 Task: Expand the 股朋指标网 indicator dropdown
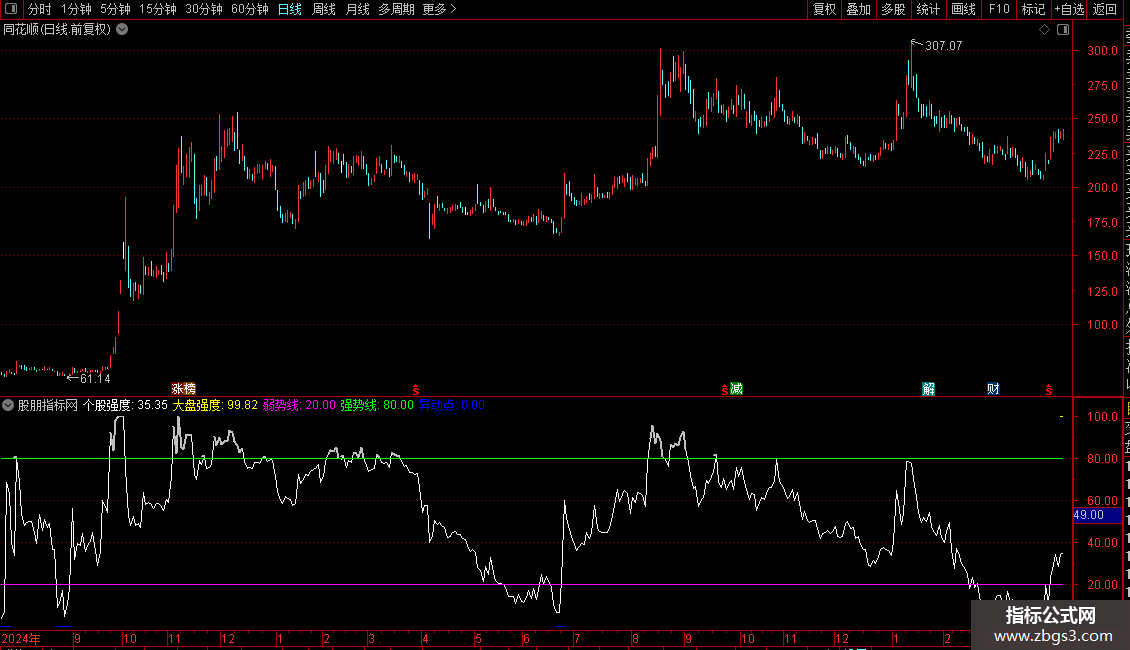point(8,405)
